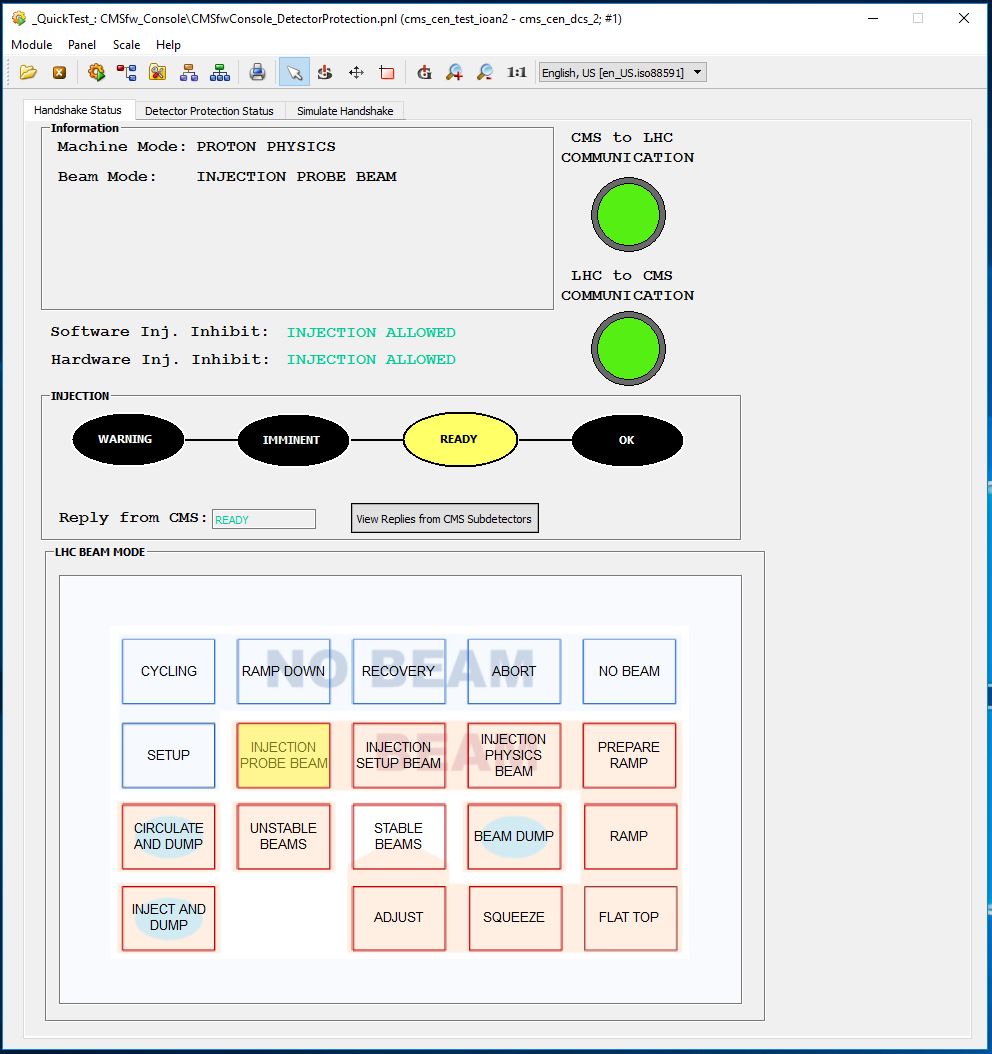Click the yellow READY injection state oval

pos(459,439)
